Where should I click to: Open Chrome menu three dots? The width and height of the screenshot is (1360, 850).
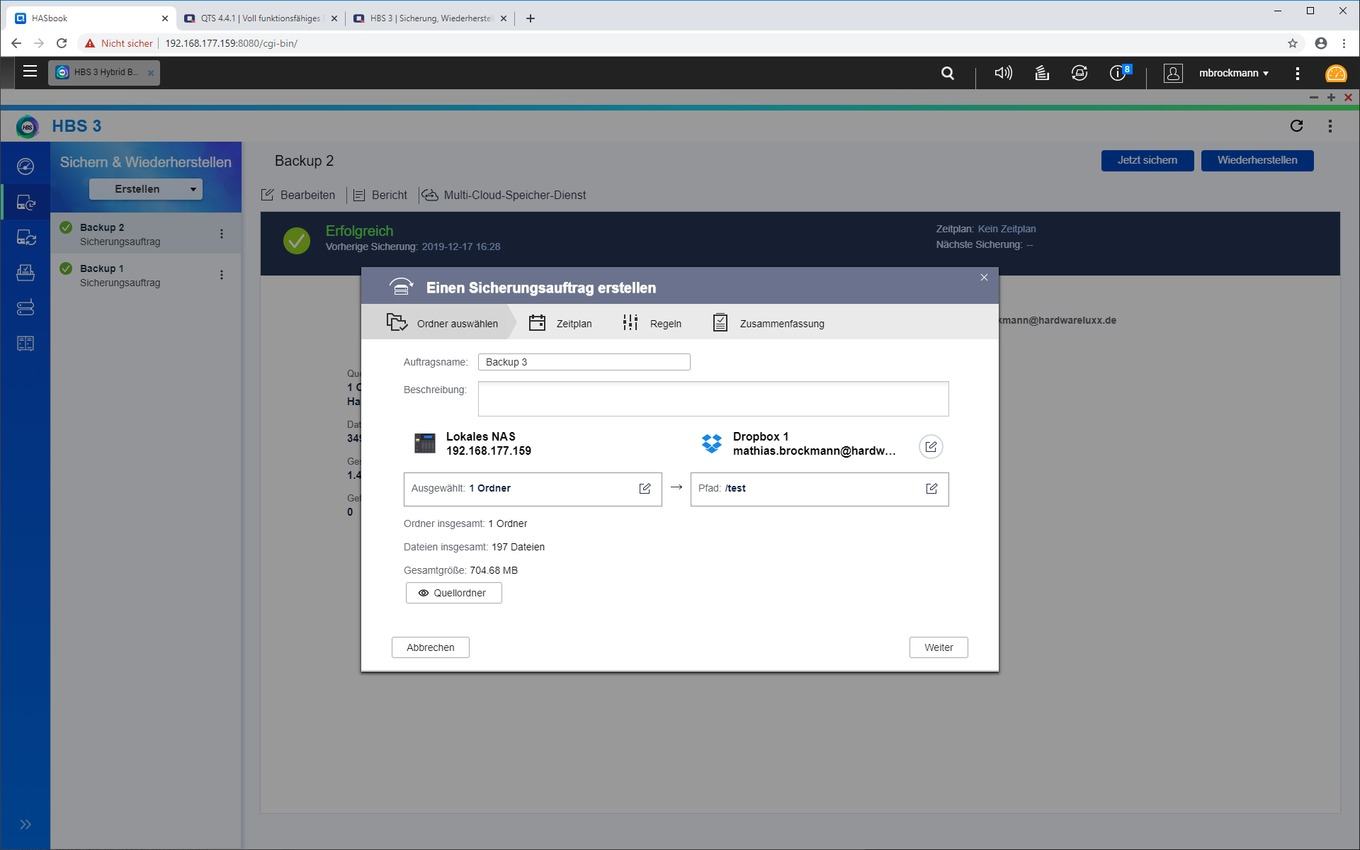coord(1344,43)
